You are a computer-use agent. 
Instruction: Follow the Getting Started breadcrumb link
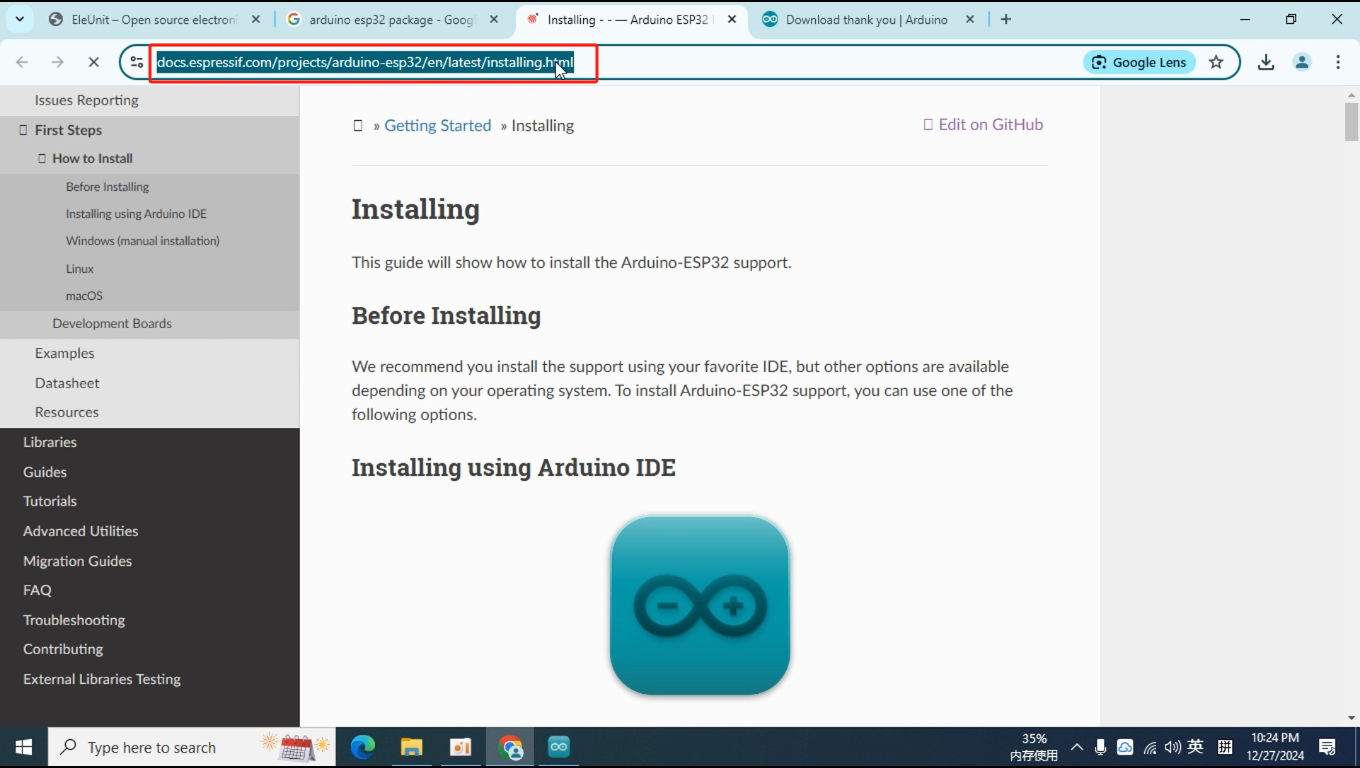pos(438,125)
